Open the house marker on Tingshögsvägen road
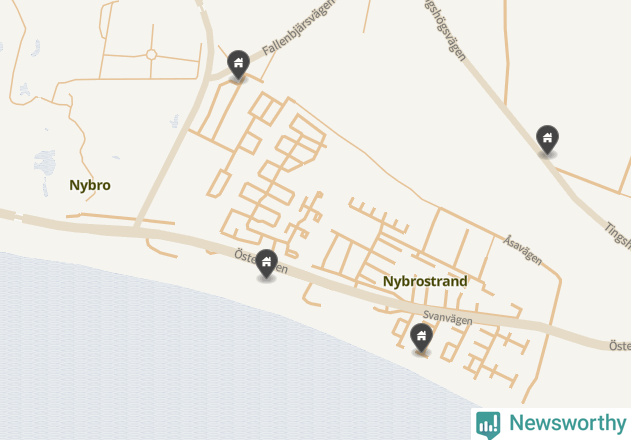Viewport: 631px width, 440px height. pyautogui.click(x=547, y=139)
